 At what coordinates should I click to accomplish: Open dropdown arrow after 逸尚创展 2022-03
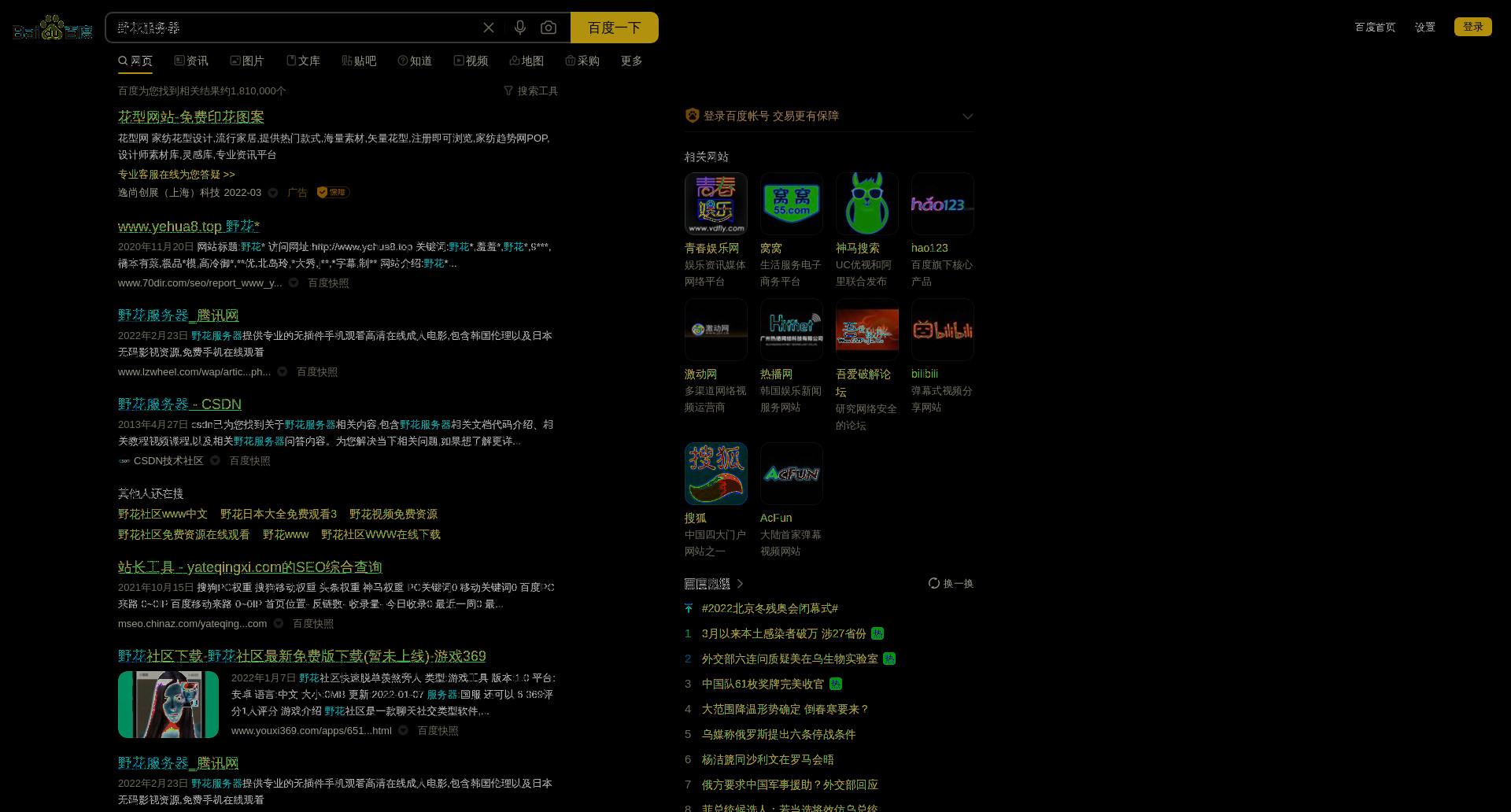(x=273, y=193)
